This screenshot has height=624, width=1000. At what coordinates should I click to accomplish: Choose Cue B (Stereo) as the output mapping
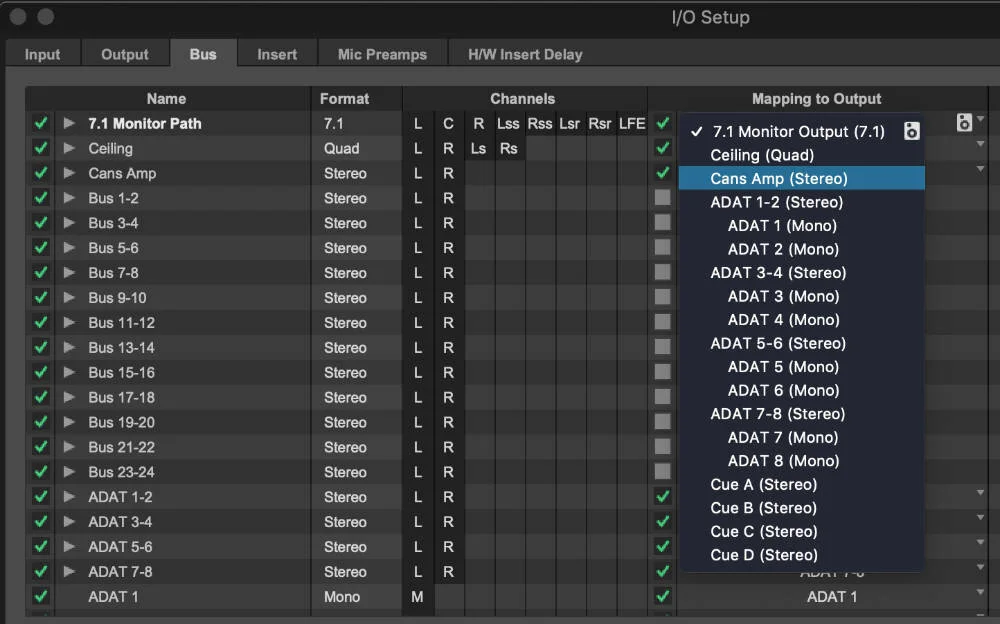point(763,508)
